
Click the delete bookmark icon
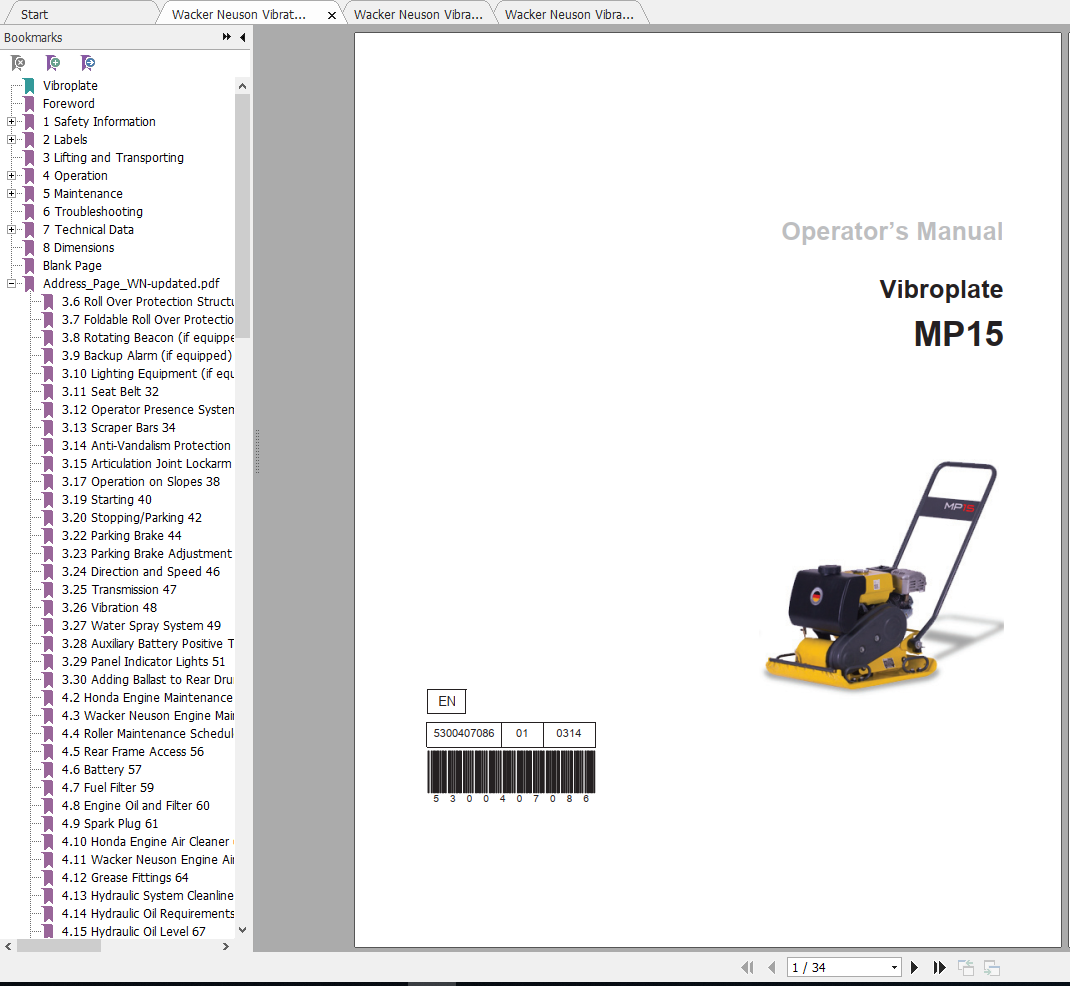18,63
